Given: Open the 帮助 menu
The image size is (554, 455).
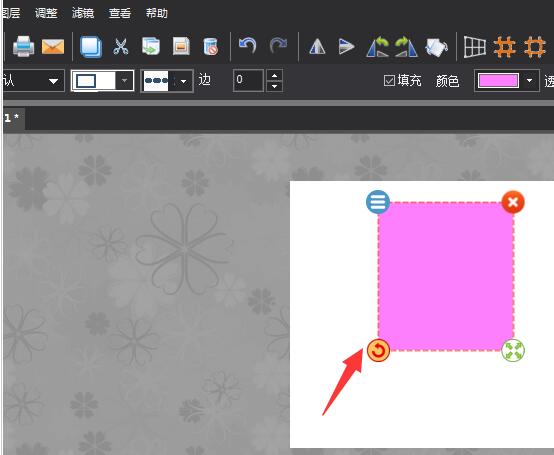Looking at the screenshot, I should click(x=157, y=13).
